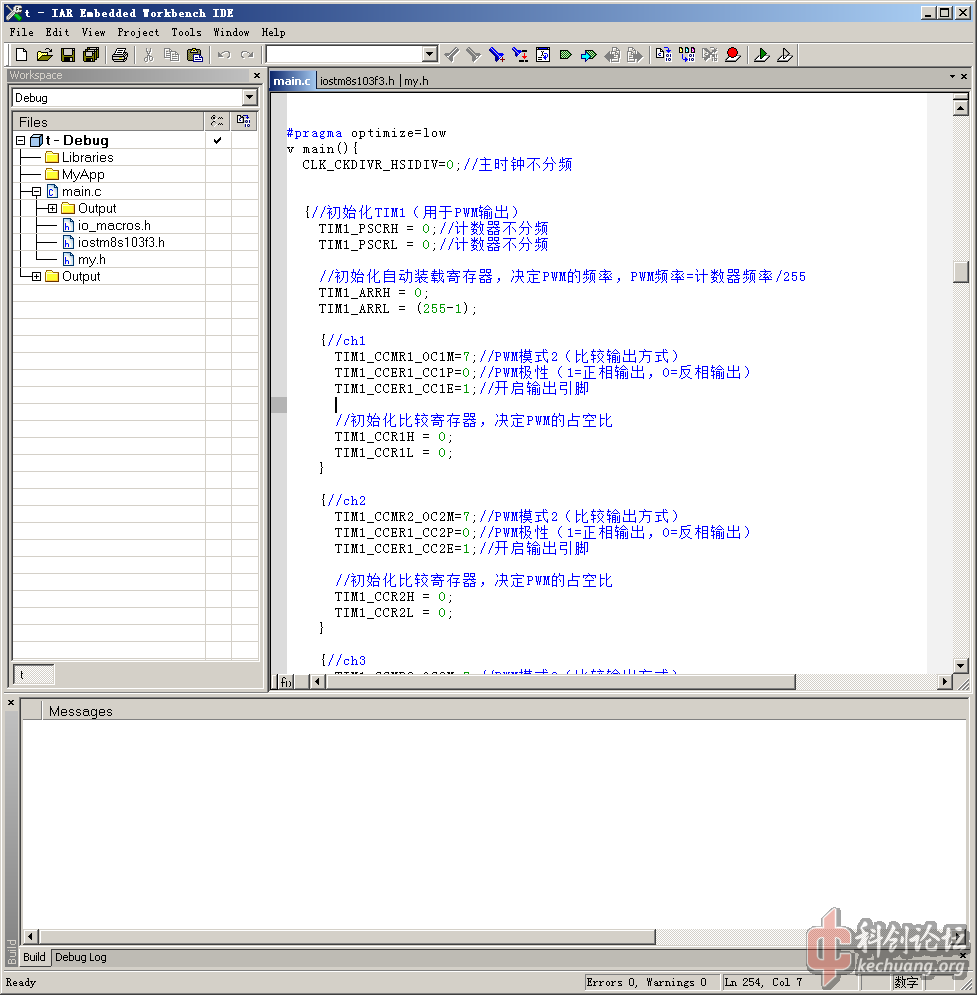The height and width of the screenshot is (995, 977).
Task: Click the batch status column header icon
Action: pos(244,121)
